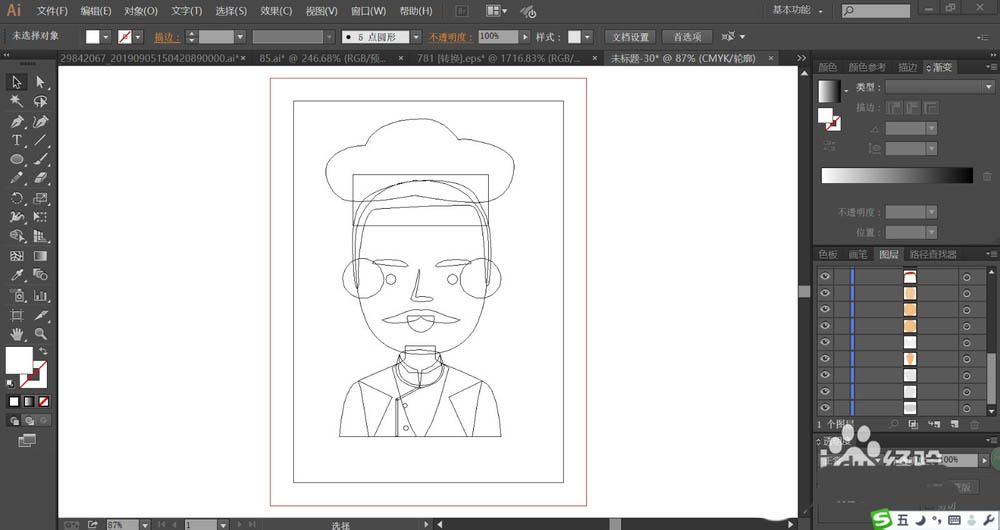Pick the Direct Selection tool

(40, 82)
